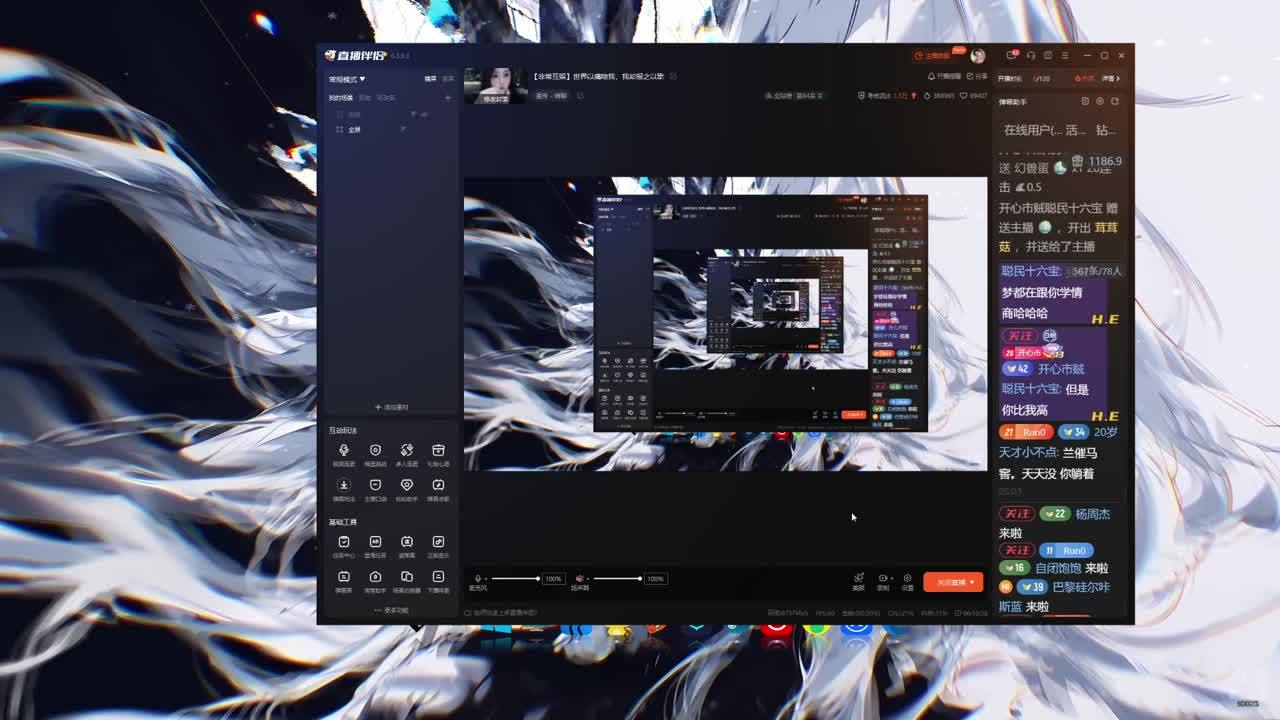Switch to the 竖屏 portrait tab

click(x=447, y=79)
